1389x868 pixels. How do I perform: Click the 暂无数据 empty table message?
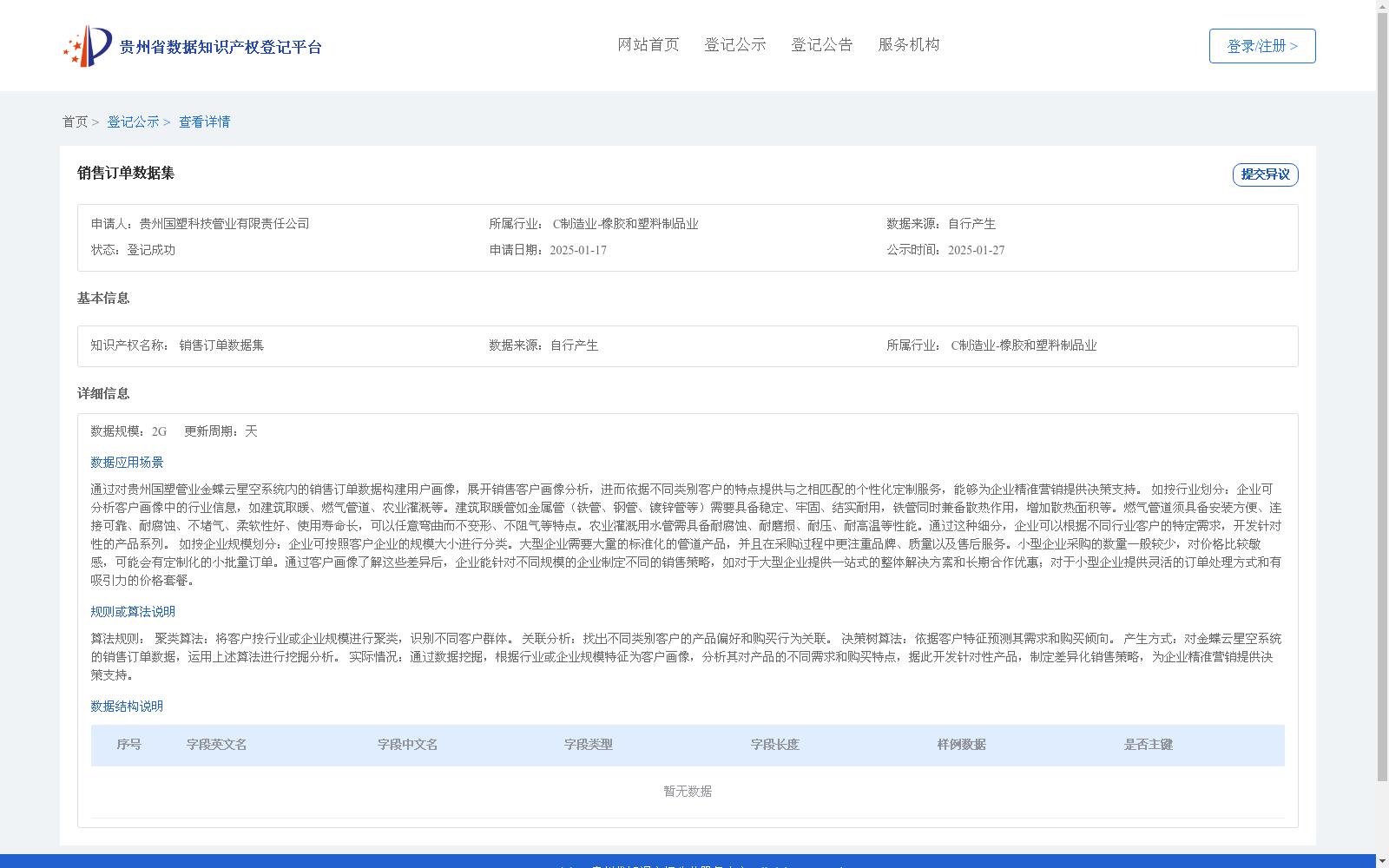coord(688,792)
